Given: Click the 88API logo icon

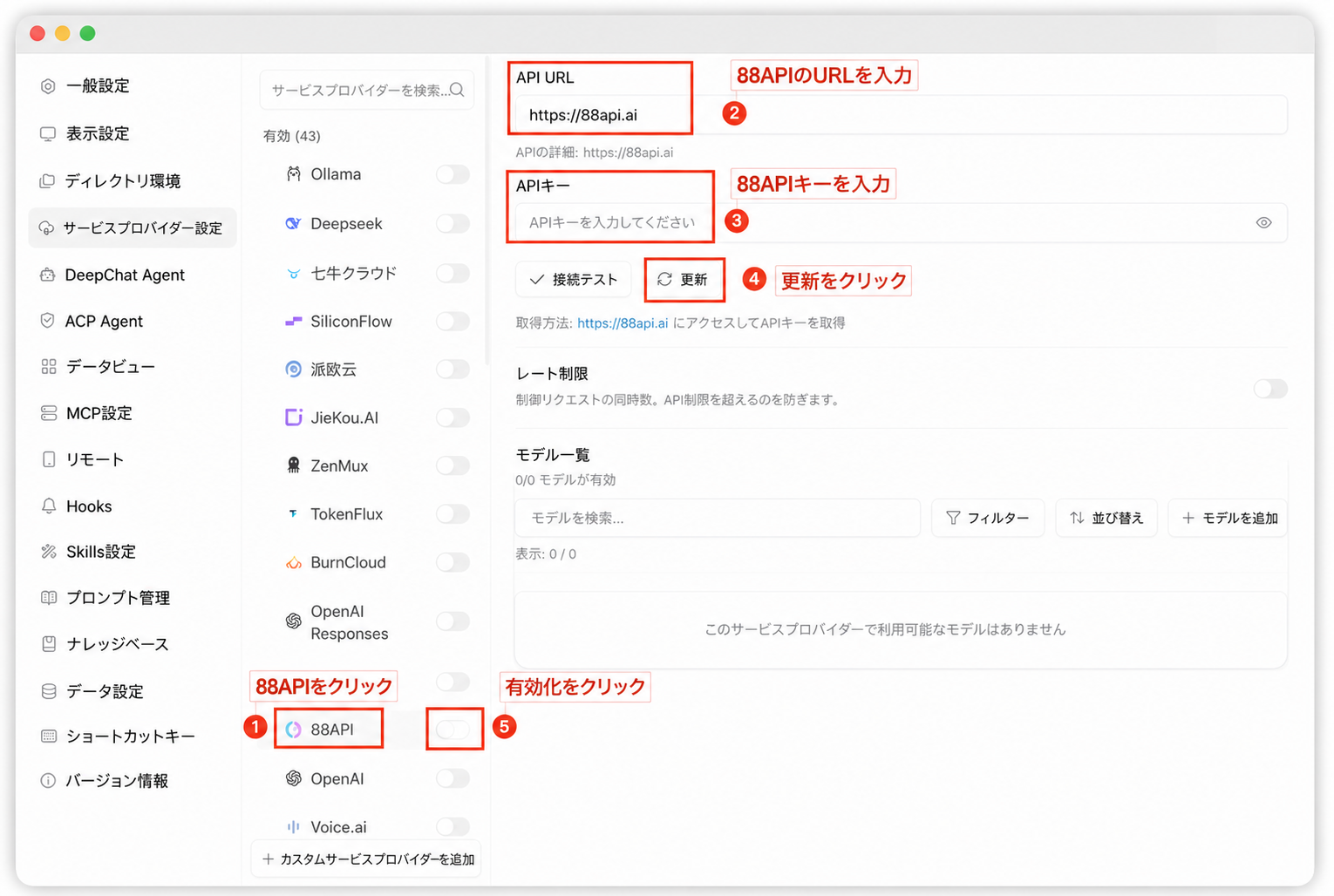Looking at the screenshot, I should click(x=294, y=730).
